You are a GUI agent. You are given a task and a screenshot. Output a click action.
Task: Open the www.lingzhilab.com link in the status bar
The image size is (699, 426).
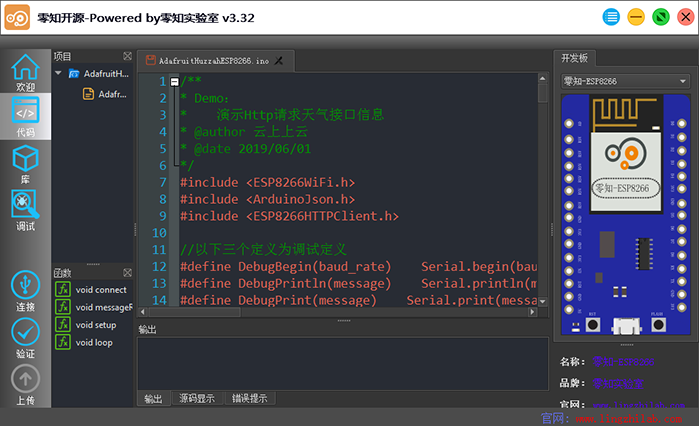tap(629, 419)
